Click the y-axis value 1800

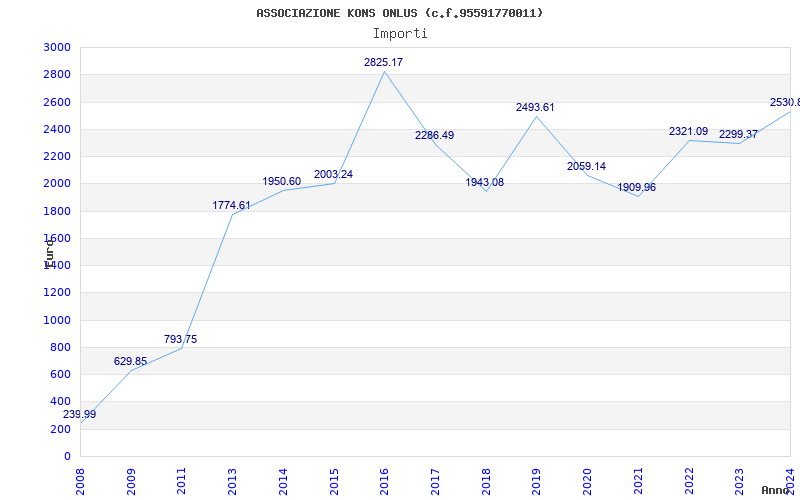click(58, 211)
